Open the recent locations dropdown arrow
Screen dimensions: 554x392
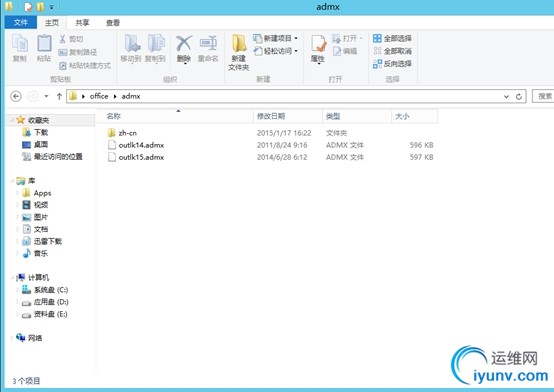pos(46,96)
